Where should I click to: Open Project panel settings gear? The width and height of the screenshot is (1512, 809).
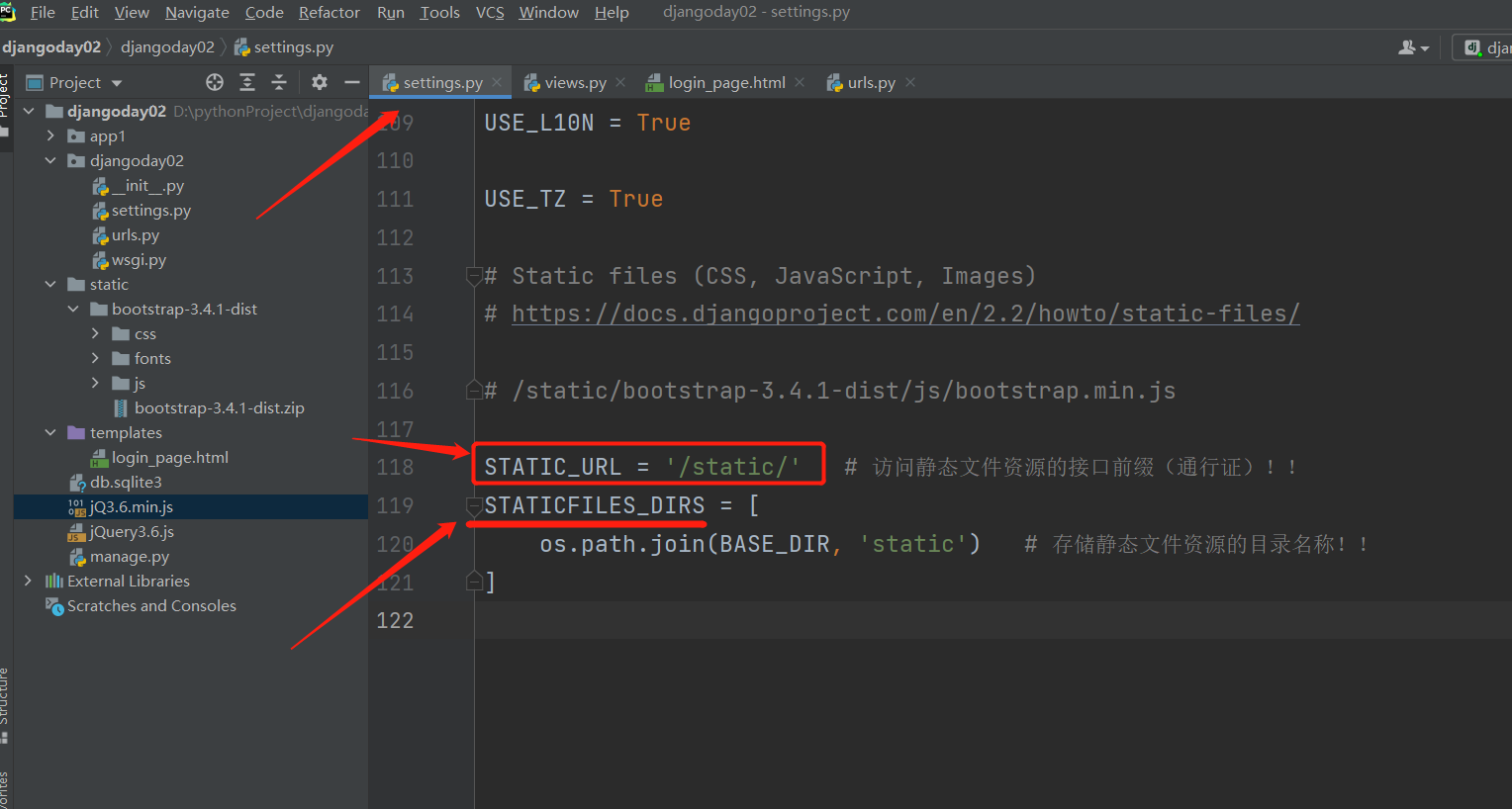point(320,83)
